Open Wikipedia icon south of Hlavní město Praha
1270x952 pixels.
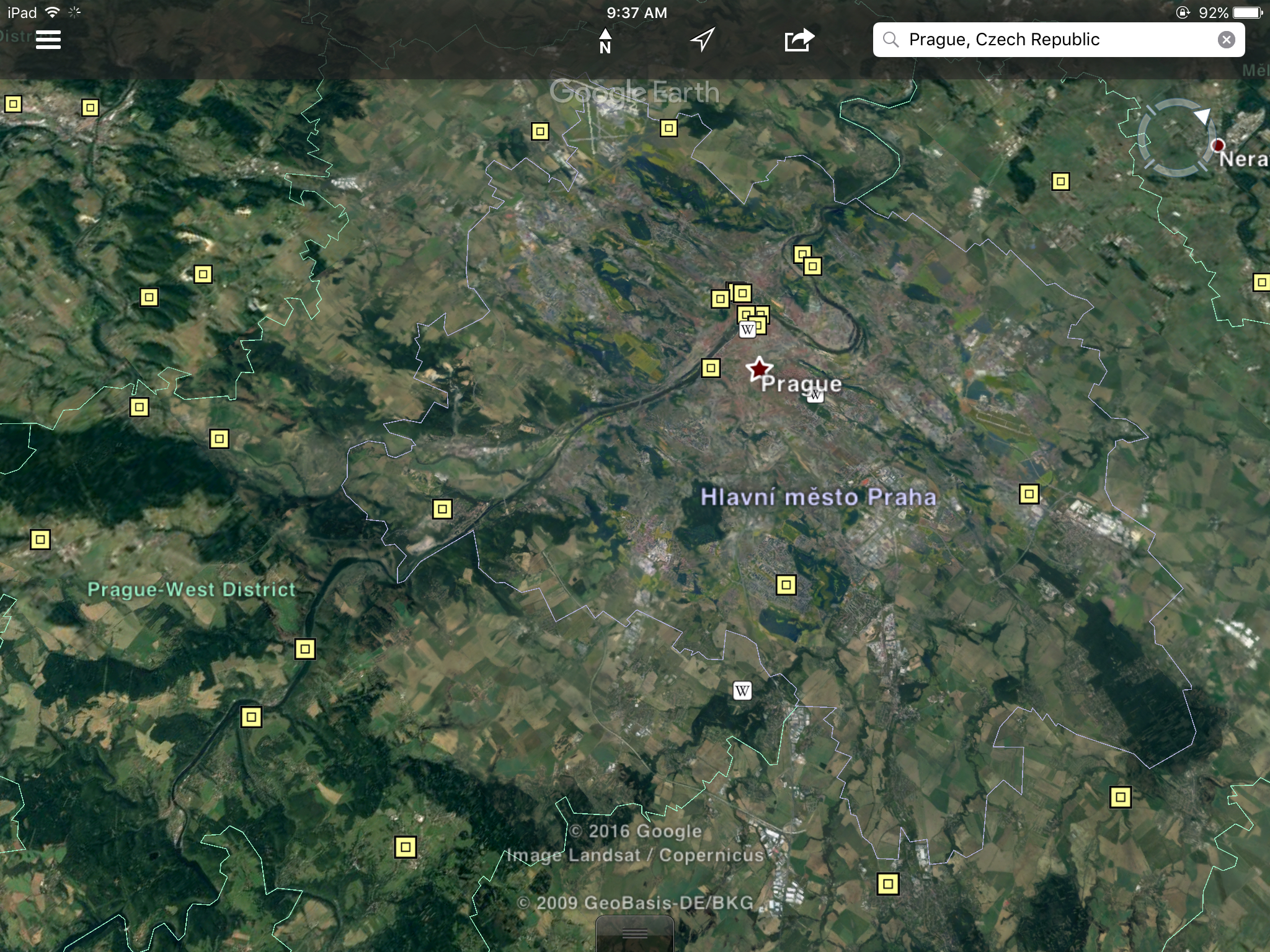click(x=742, y=690)
